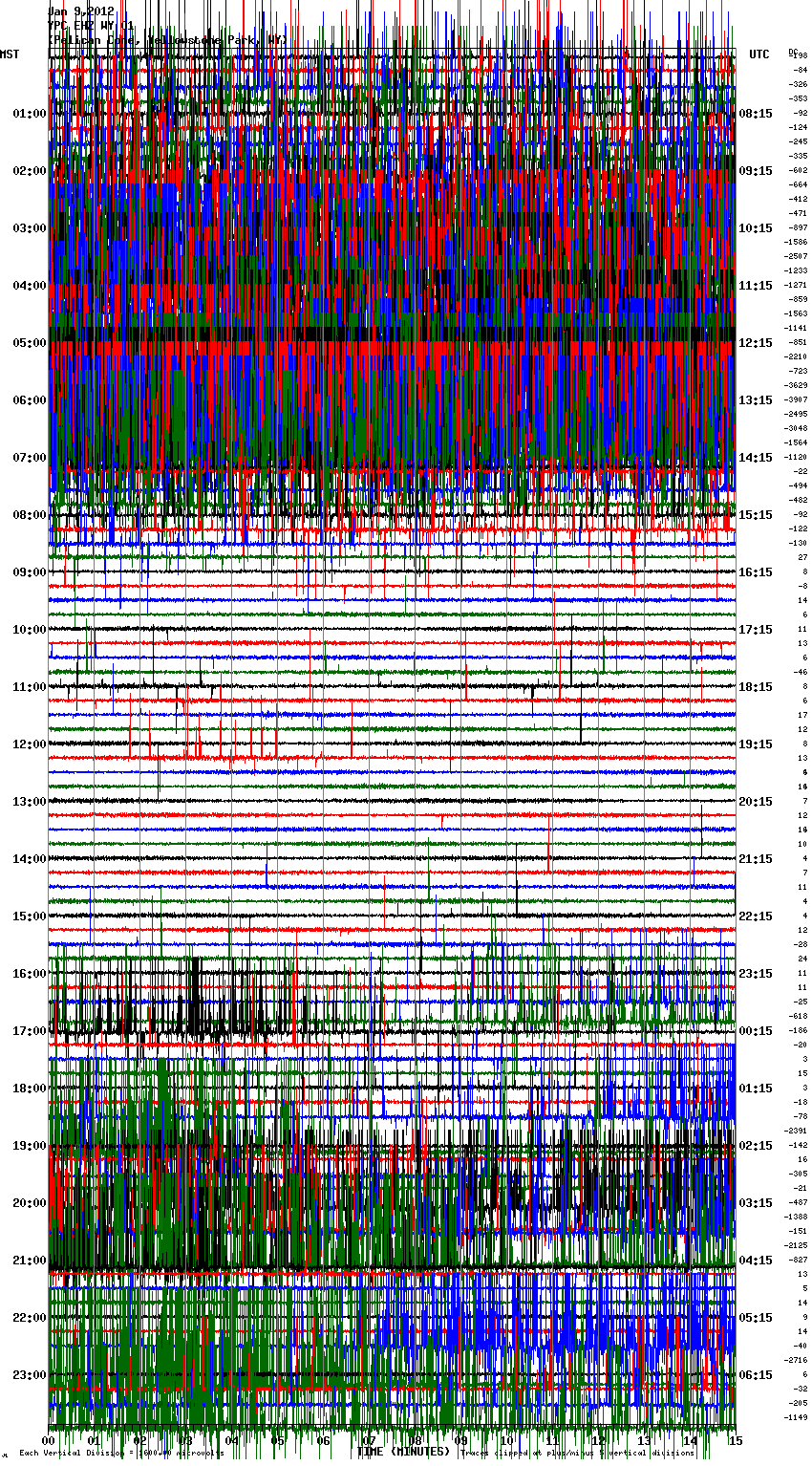Screen dimensions: 812x1466
Task: Click the 20:15 UTC row label
Action: [x=756, y=802]
